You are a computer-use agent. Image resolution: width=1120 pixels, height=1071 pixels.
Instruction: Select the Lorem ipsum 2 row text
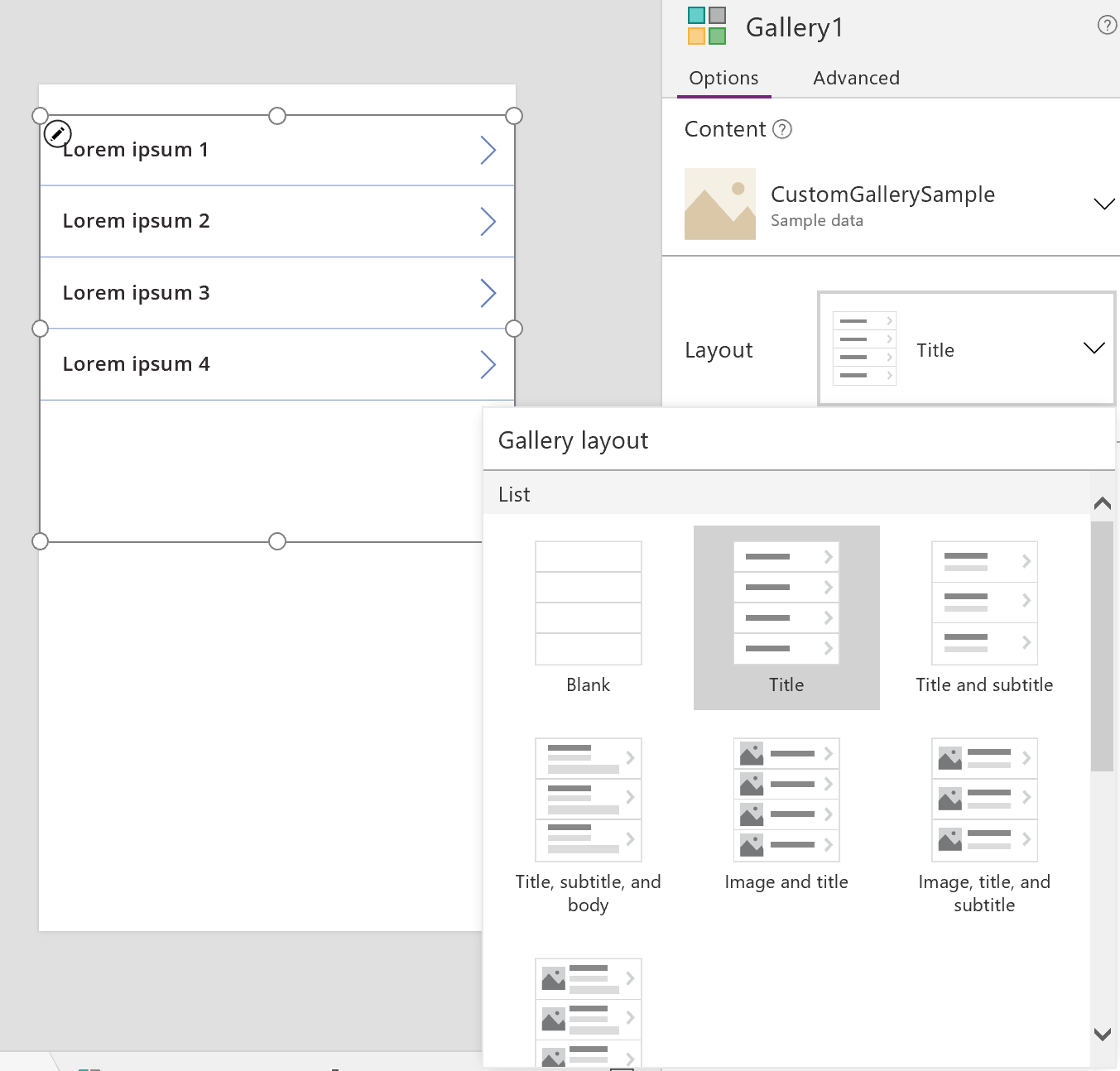click(137, 221)
